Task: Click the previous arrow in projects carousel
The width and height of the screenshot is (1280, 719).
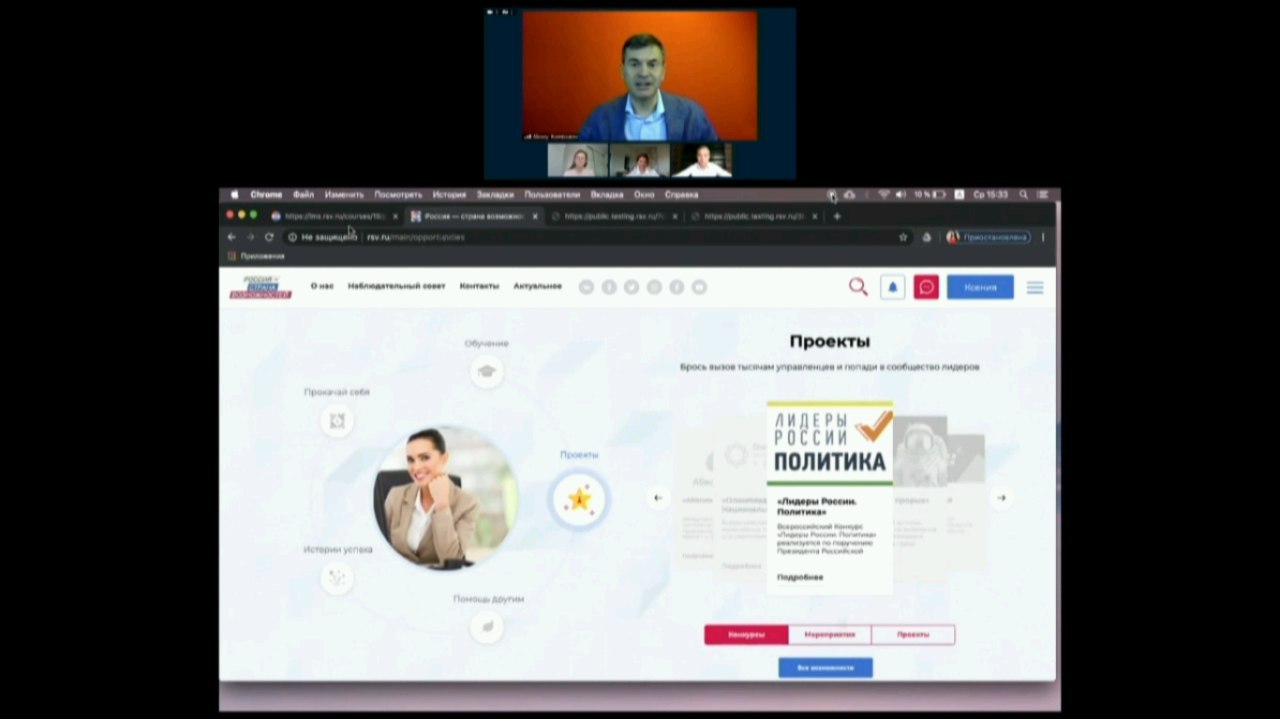Action: (x=658, y=497)
